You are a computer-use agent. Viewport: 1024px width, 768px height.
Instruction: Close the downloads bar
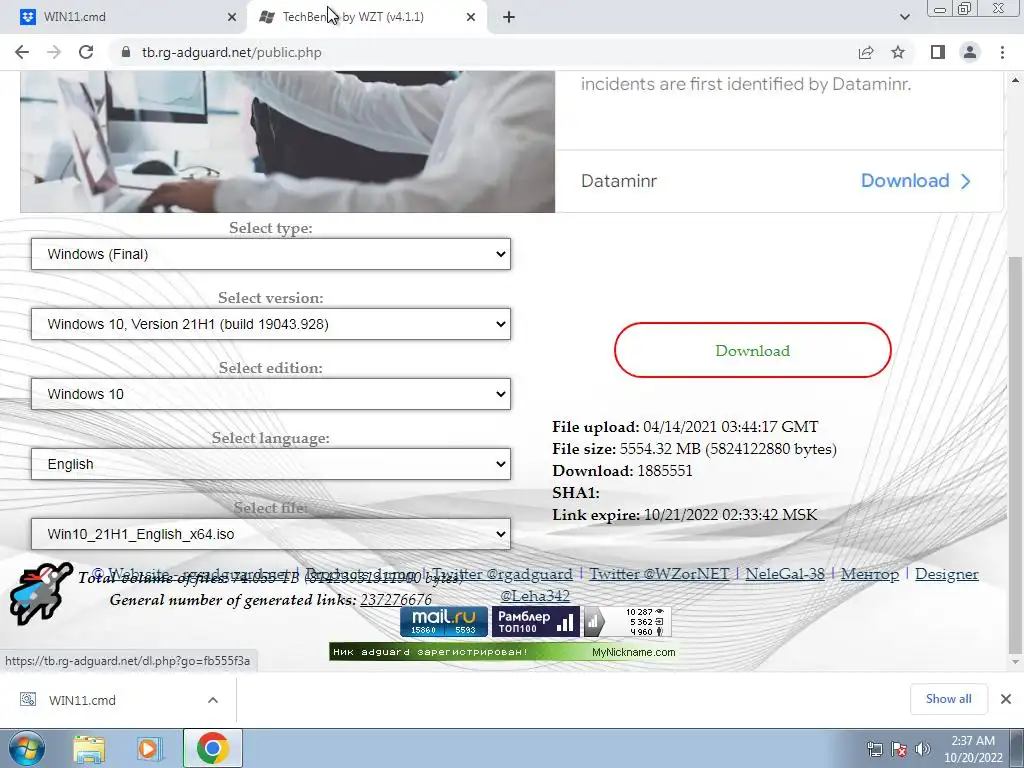[1006, 699]
